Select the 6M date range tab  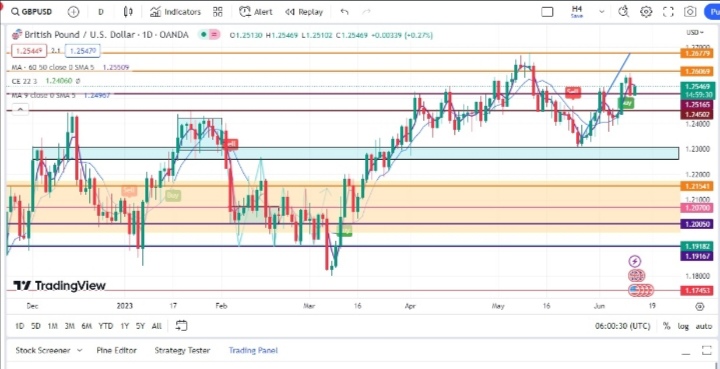point(86,326)
